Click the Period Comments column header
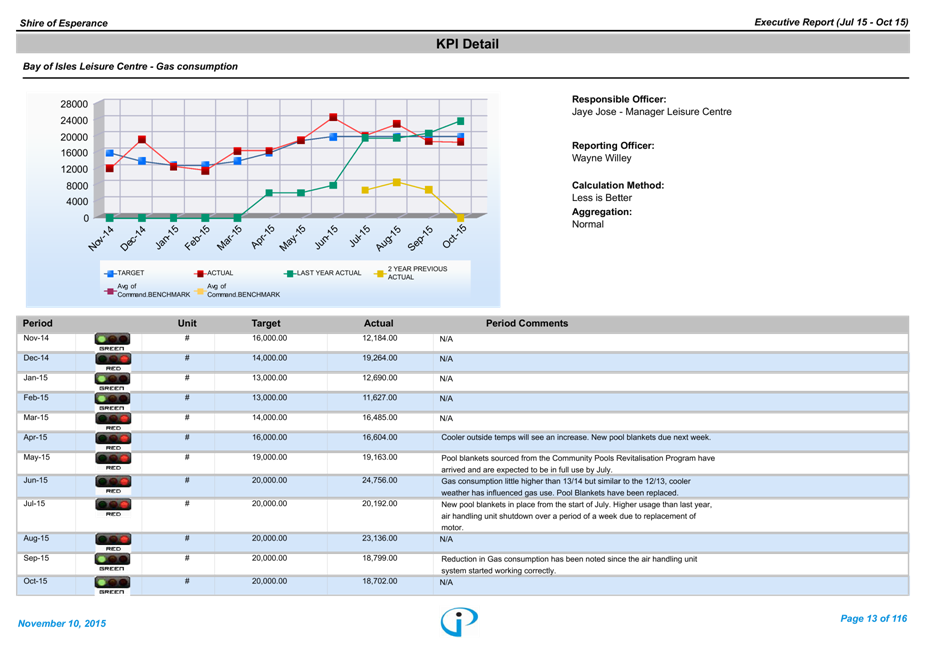This screenshot has height=657, width=928. click(526, 323)
